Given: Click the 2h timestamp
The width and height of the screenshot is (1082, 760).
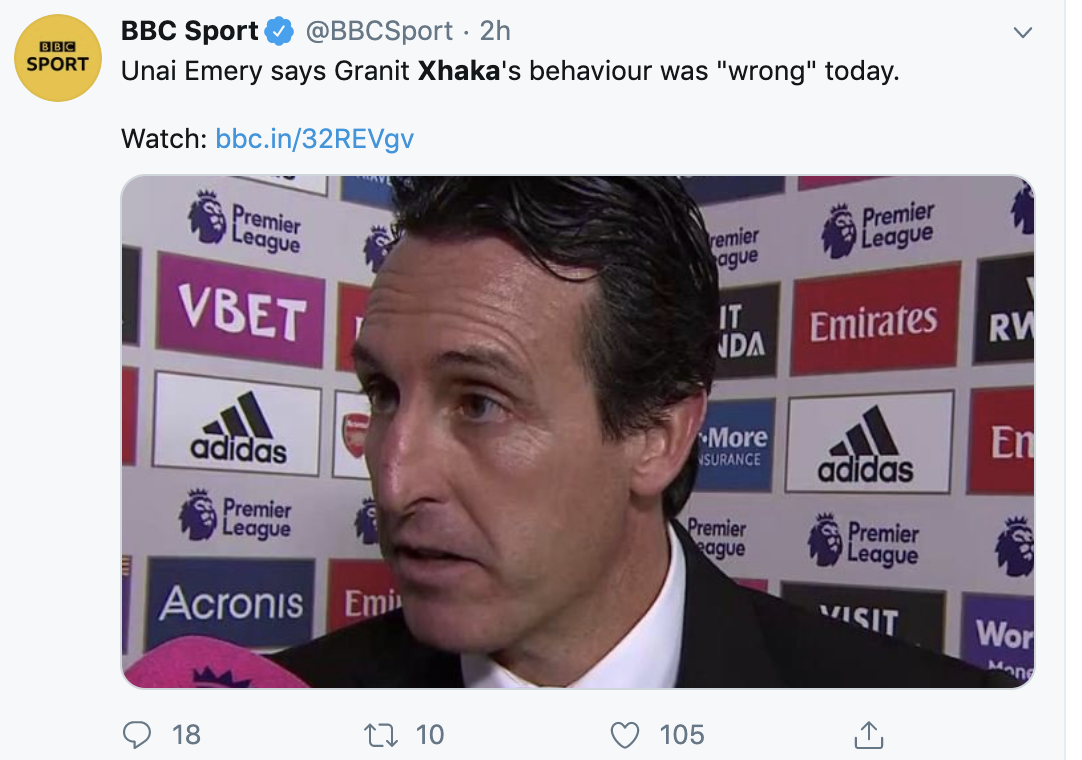Looking at the screenshot, I should coord(494,32).
